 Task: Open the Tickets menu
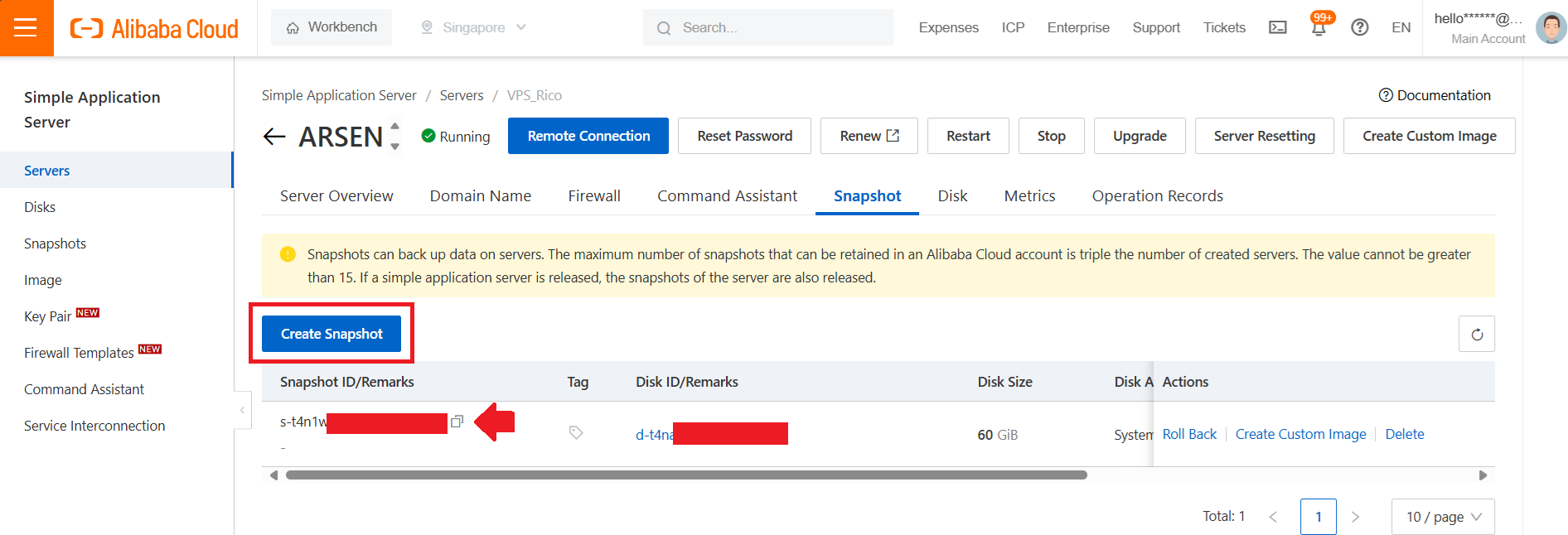(1224, 27)
